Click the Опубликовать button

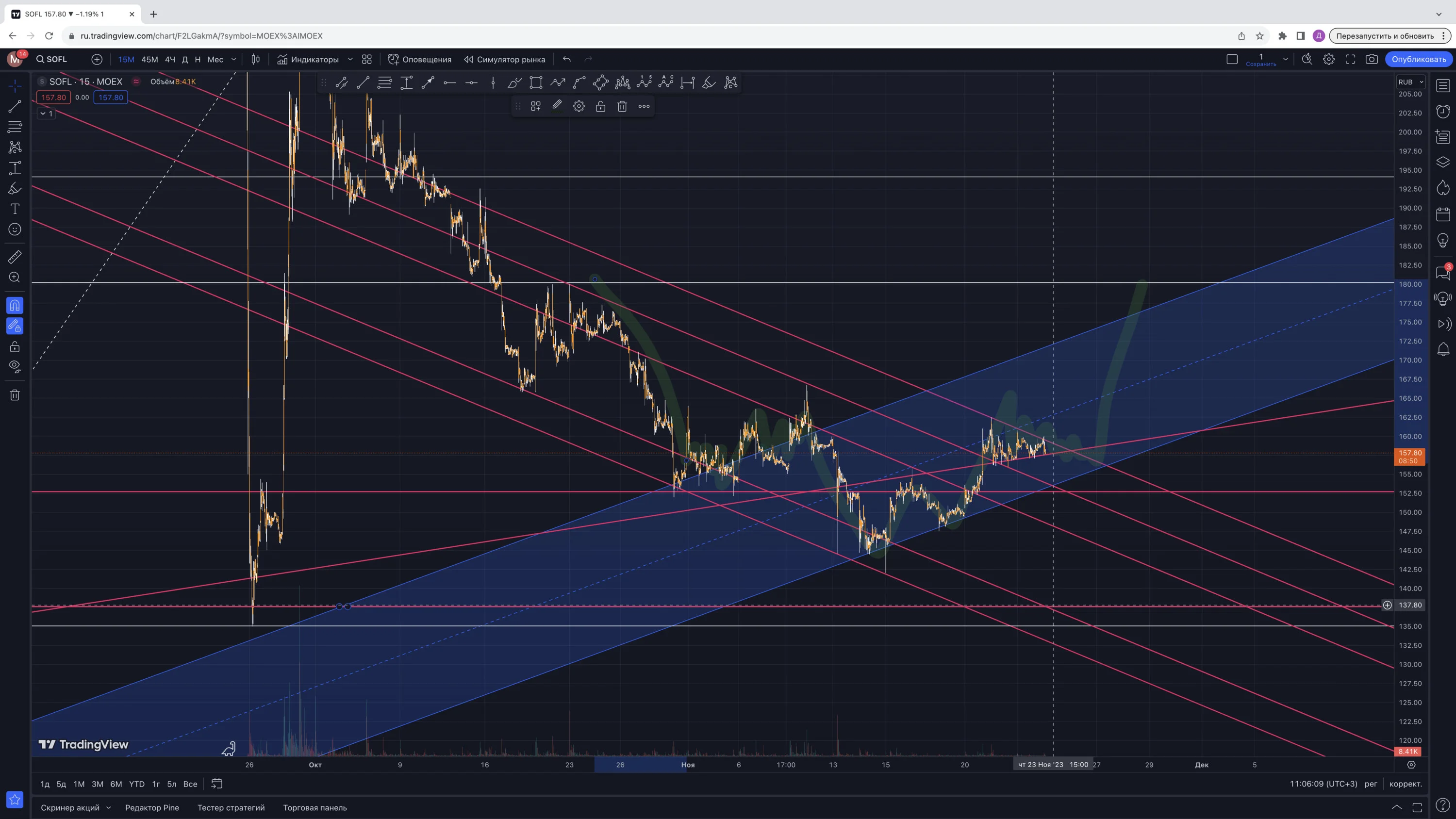[x=1419, y=59]
